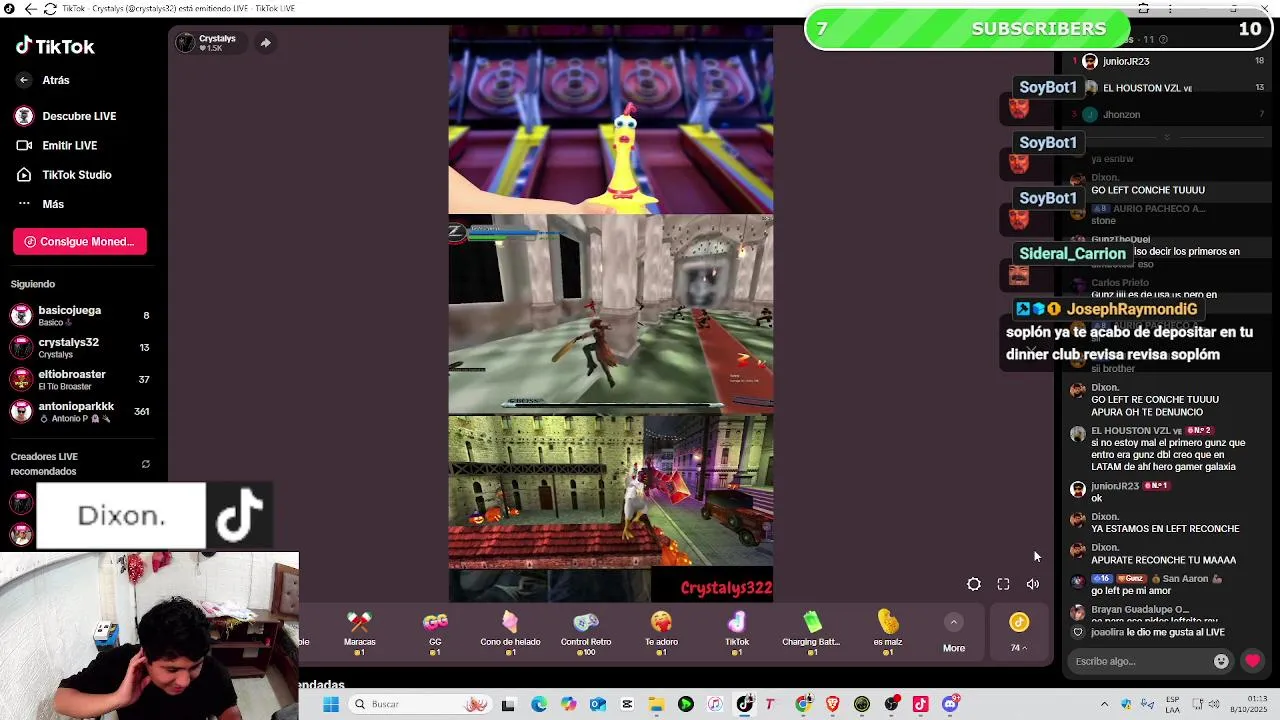Send a heart like
The image size is (1280, 720).
(1253, 661)
